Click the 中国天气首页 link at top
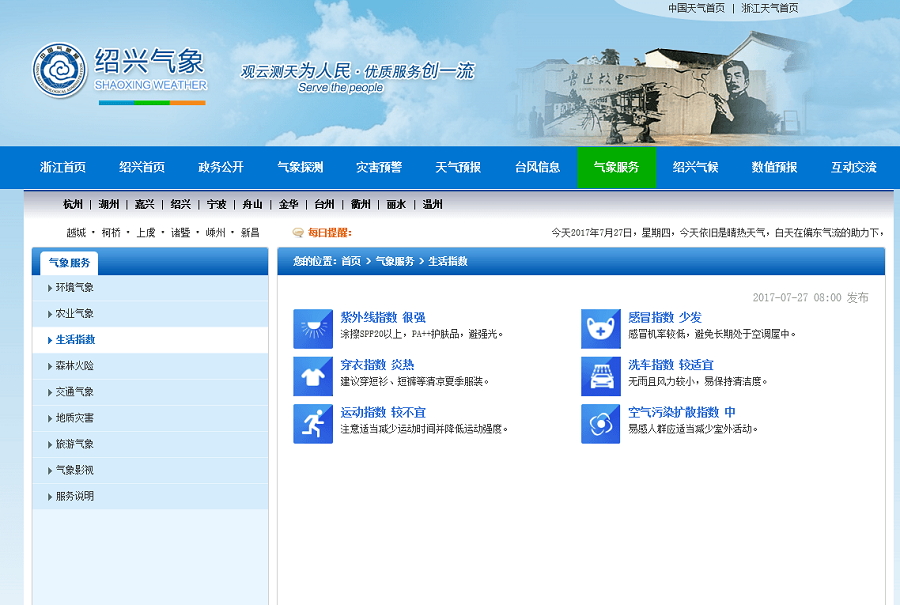 [696, 8]
